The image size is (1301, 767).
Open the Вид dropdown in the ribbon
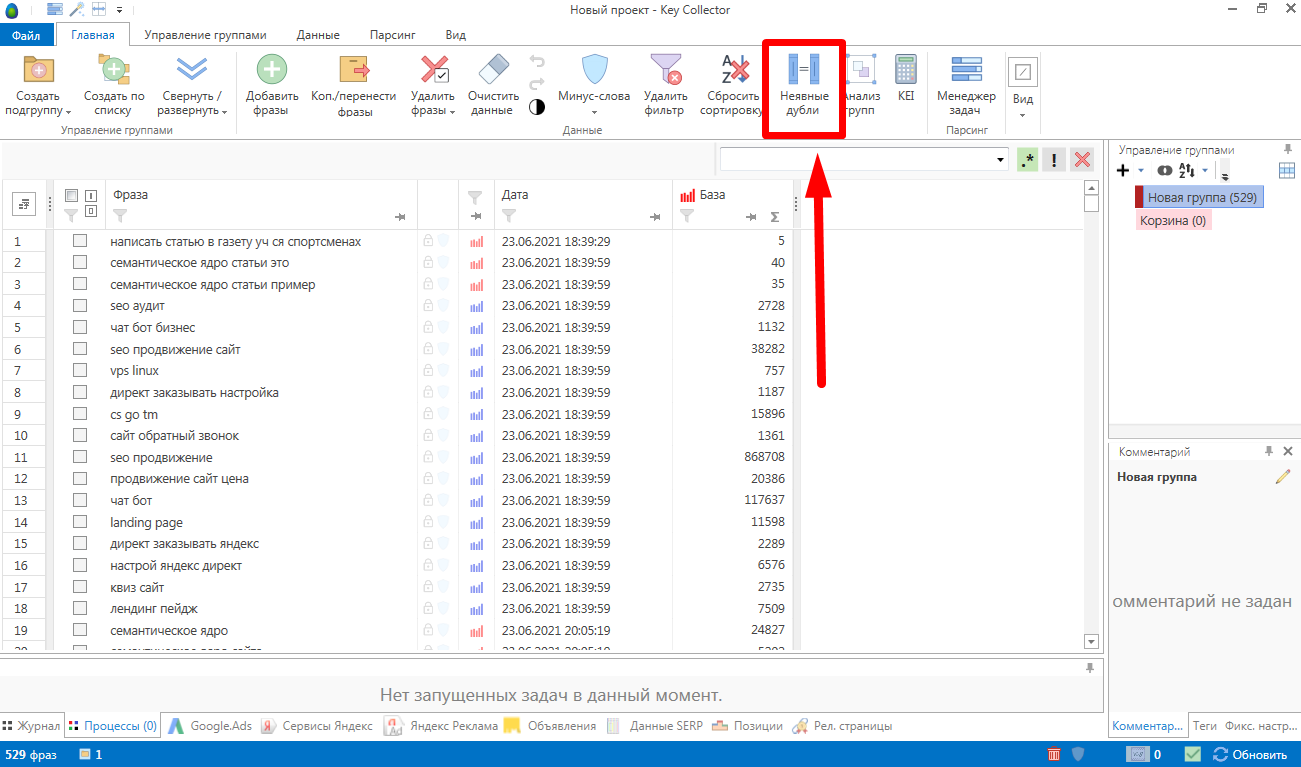coord(1022,114)
